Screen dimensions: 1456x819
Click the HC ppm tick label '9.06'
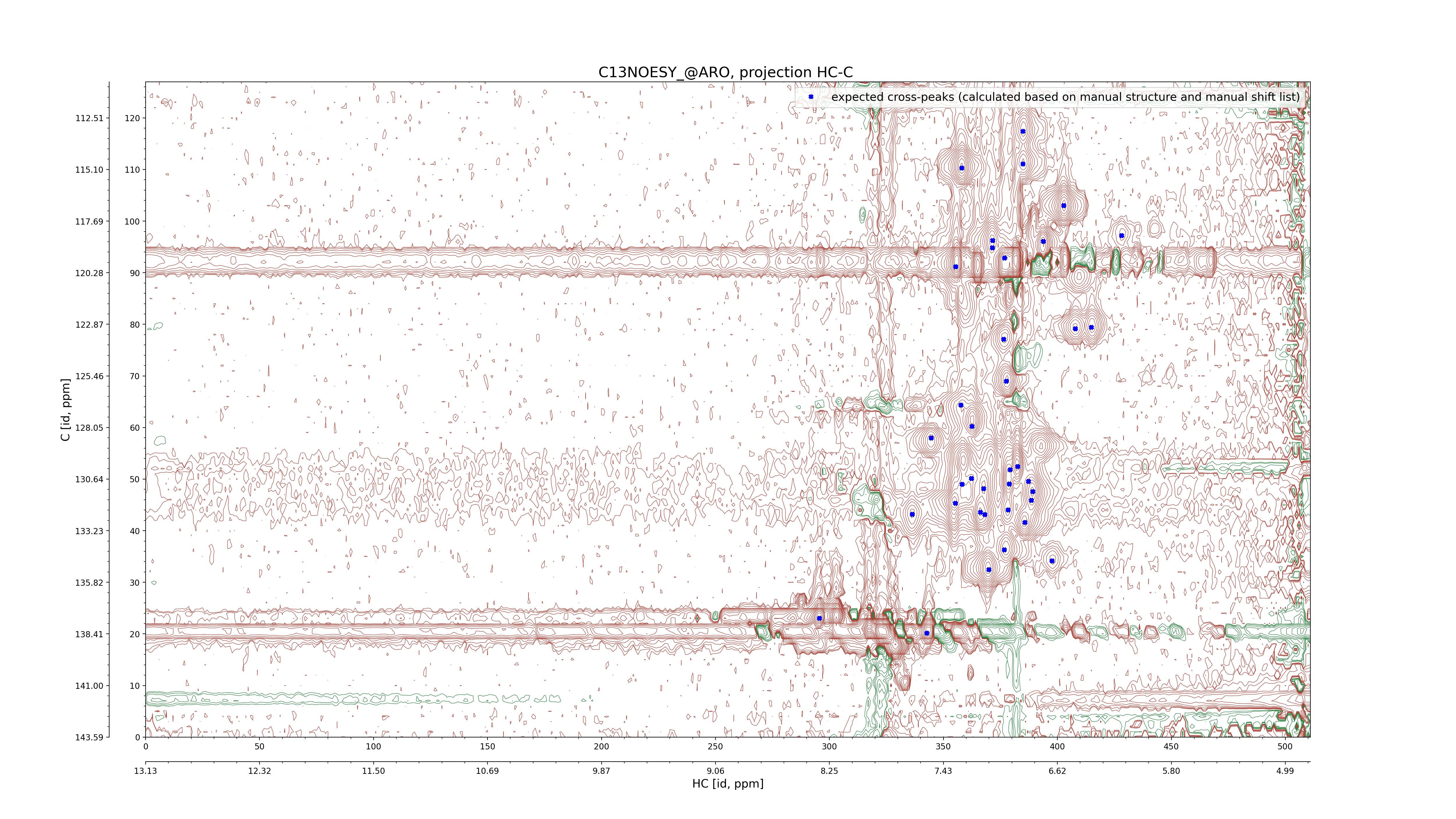(x=715, y=771)
